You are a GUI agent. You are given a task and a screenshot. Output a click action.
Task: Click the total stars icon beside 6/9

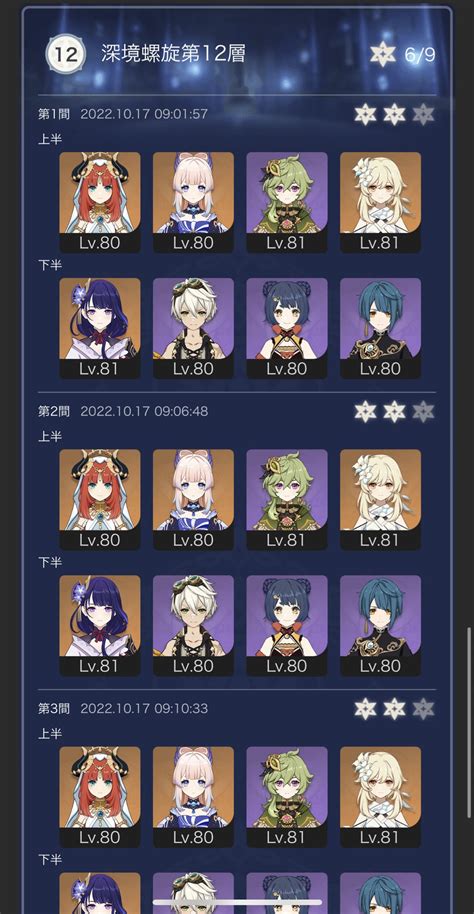[x=383, y=54]
